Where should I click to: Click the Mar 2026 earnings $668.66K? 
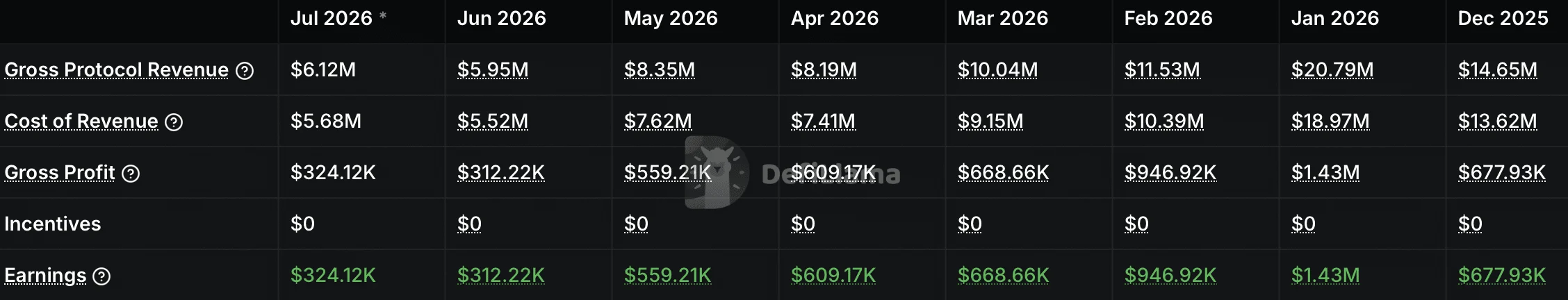pyautogui.click(x=1004, y=275)
